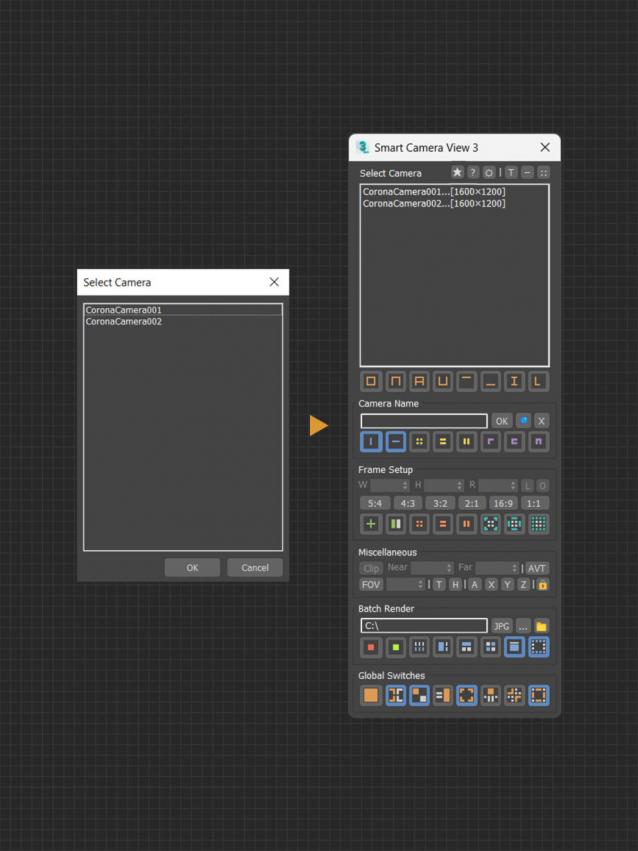This screenshot has width=638, height=851.
Task: Click the Batch Render path field showing C:\
Action: tap(424, 626)
